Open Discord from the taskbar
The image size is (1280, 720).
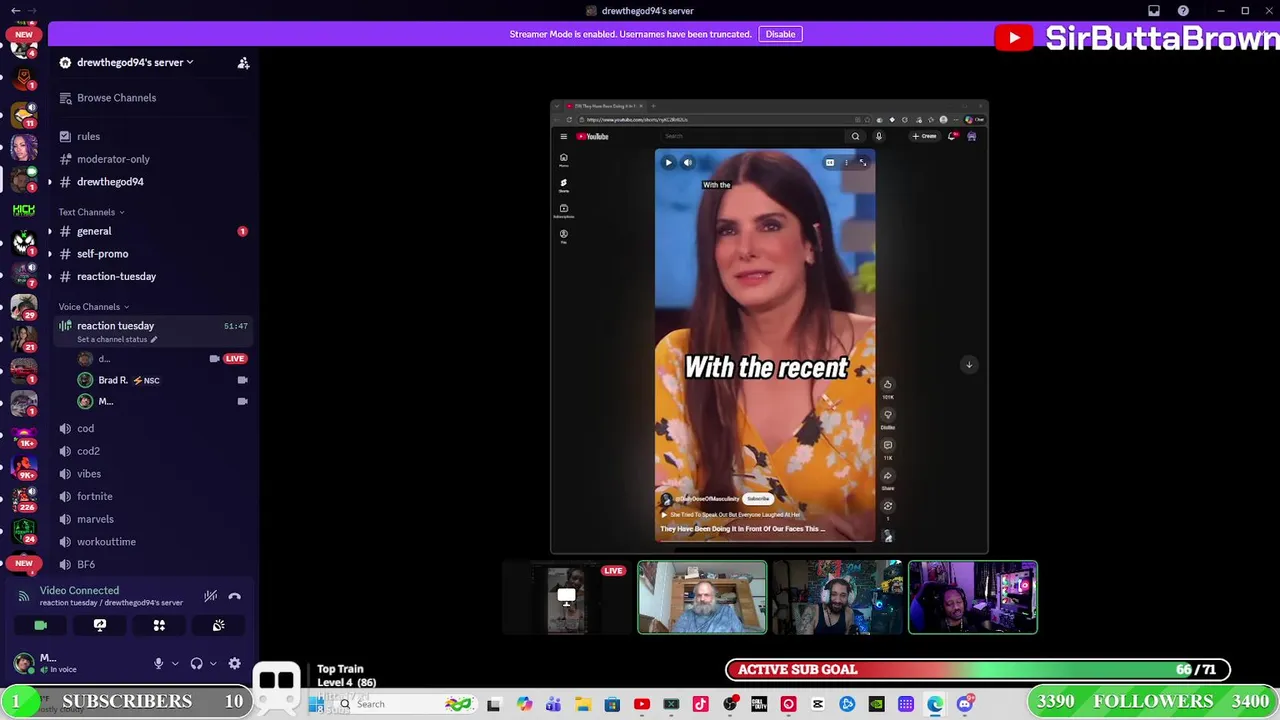[965, 705]
